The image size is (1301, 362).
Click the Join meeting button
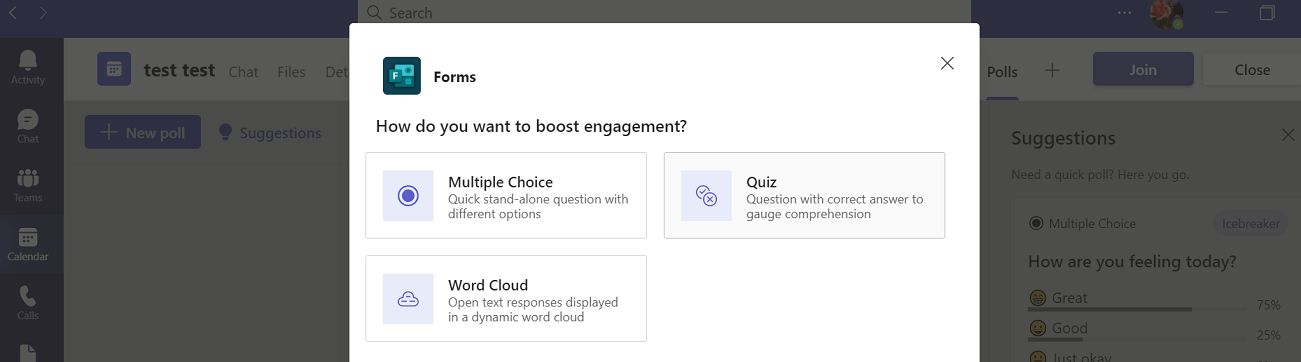1143,69
